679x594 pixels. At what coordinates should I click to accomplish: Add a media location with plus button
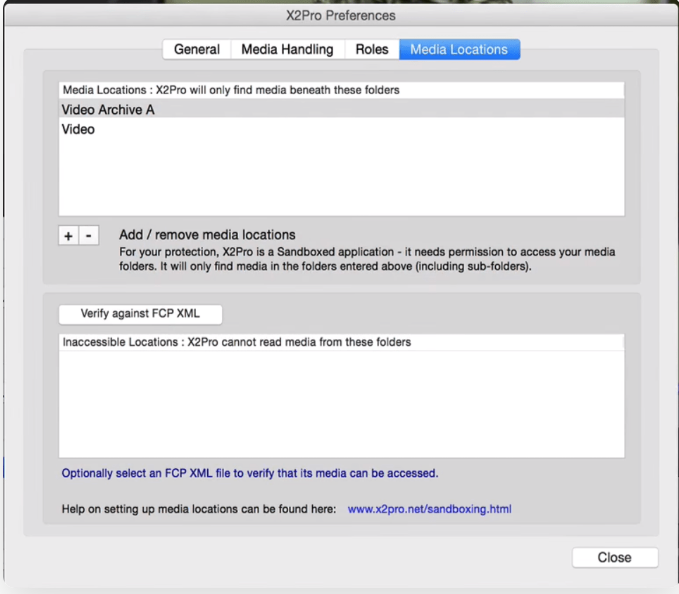point(68,236)
